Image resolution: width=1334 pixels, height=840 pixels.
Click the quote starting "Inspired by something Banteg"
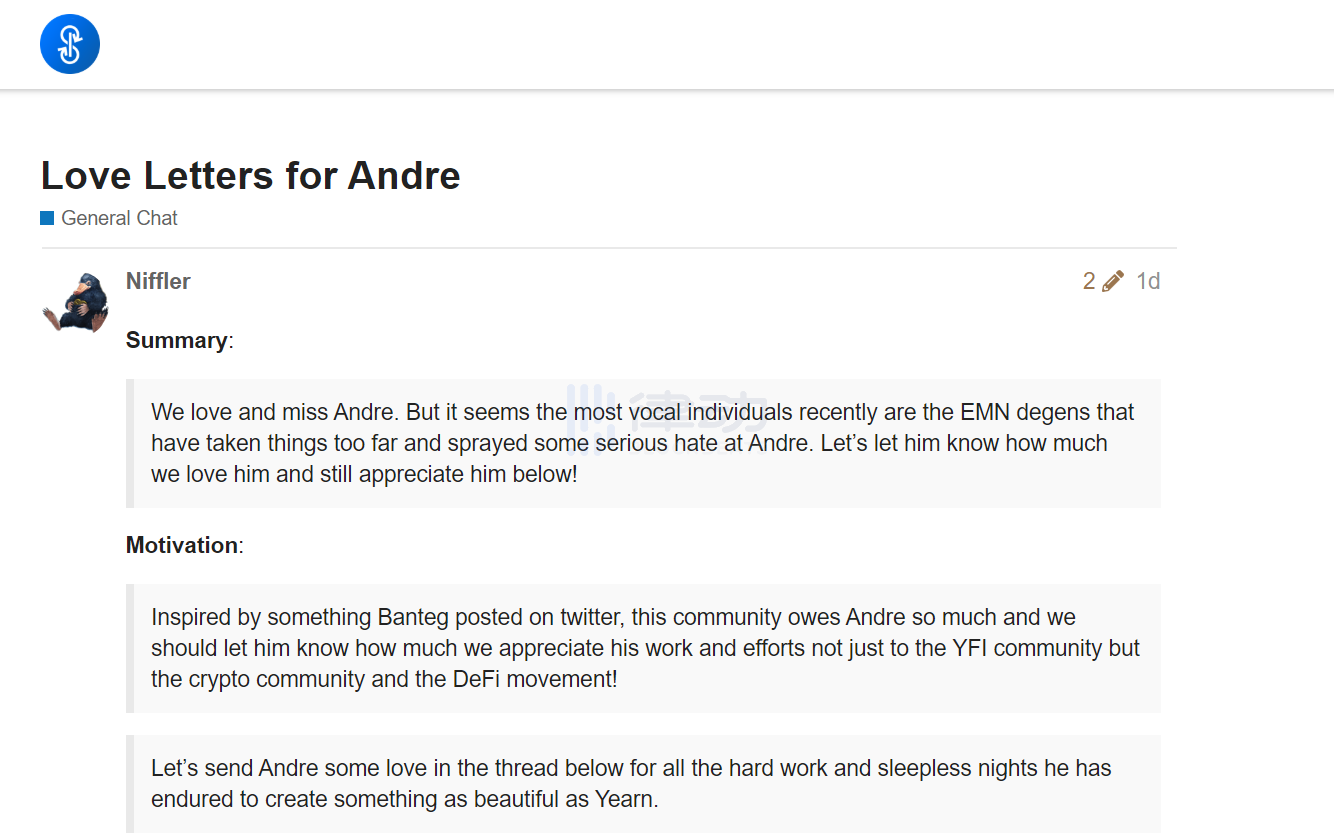(643, 648)
